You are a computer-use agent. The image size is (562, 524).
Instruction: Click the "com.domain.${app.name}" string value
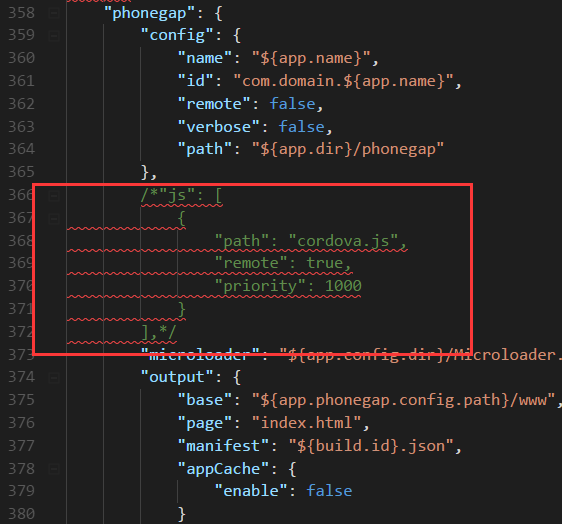pos(343,81)
